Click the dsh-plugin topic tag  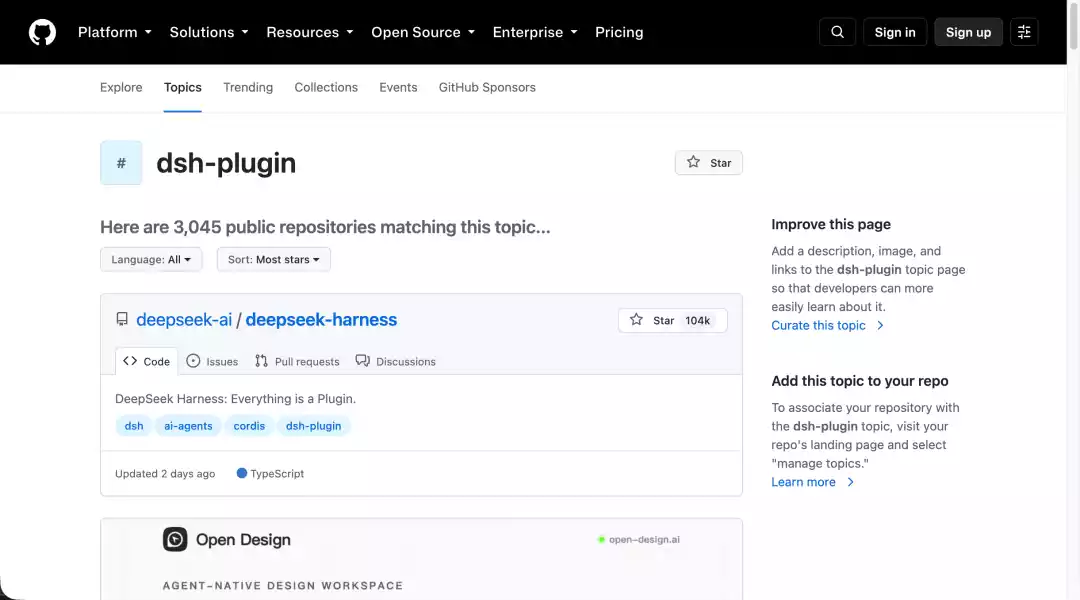[x=313, y=426]
